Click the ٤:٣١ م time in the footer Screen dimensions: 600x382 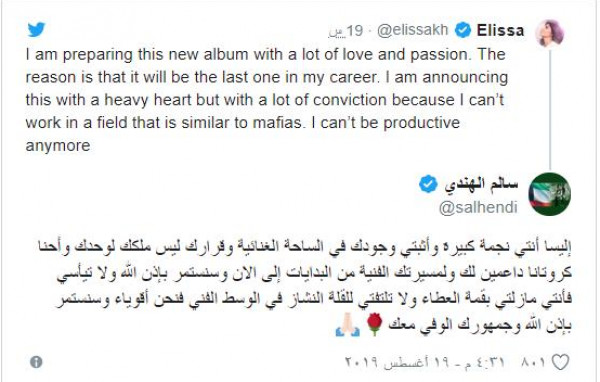click(x=485, y=362)
